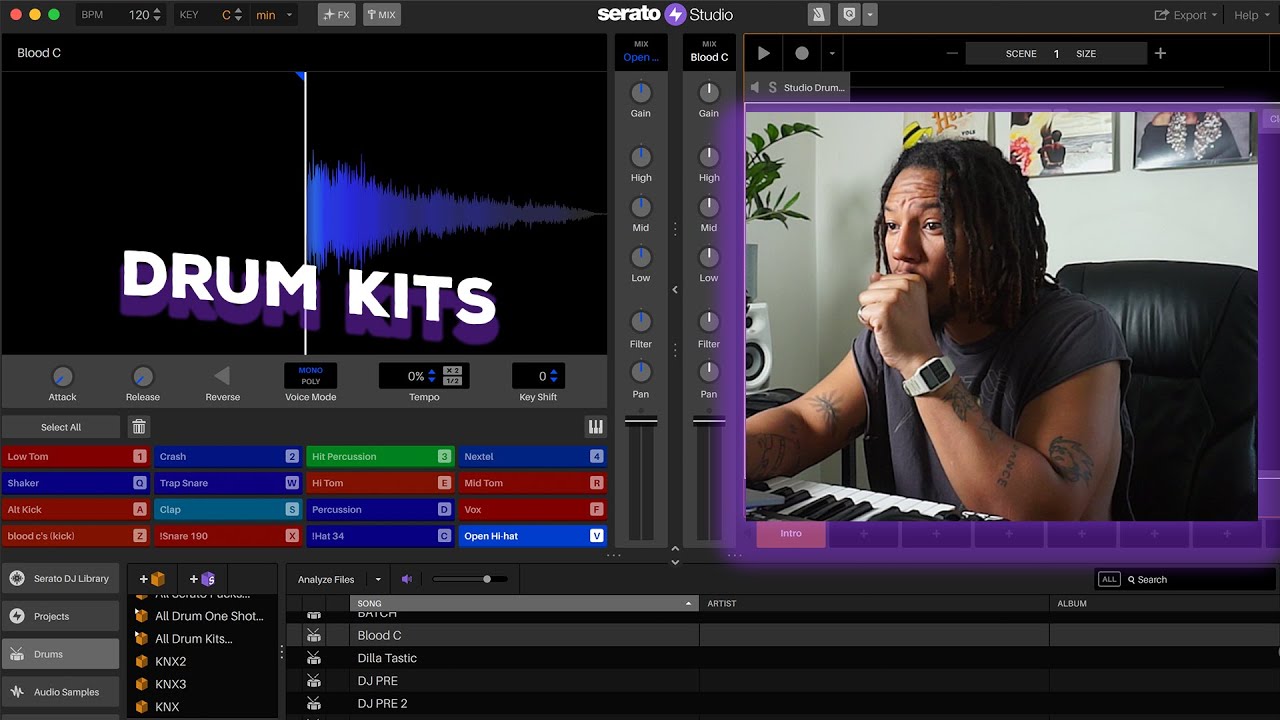This screenshot has width=1280, height=720.
Task: Adjust the preview volume slider
Action: click(x=470, y=579)
